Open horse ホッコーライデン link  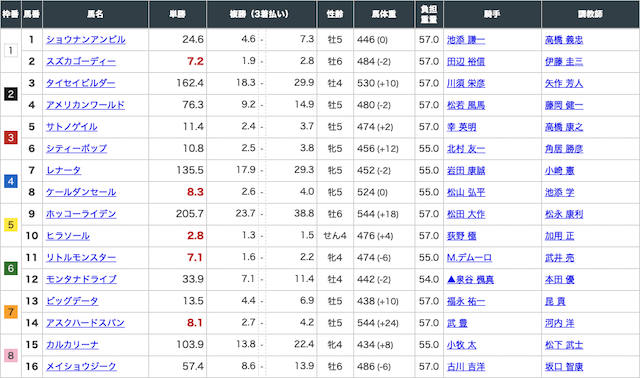tap(81, 214)
